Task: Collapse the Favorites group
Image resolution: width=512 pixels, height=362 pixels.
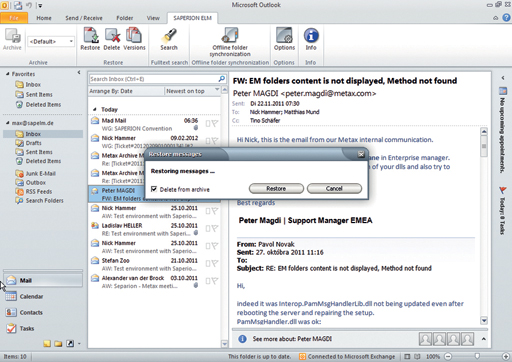Action: [x=7, y=74]
